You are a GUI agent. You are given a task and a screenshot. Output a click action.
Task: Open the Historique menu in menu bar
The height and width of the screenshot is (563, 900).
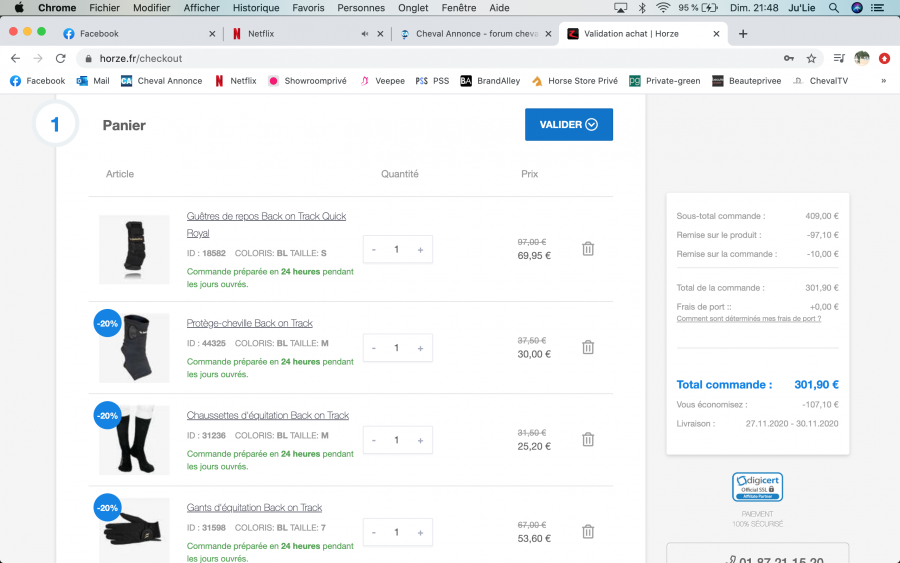point(256,8)
